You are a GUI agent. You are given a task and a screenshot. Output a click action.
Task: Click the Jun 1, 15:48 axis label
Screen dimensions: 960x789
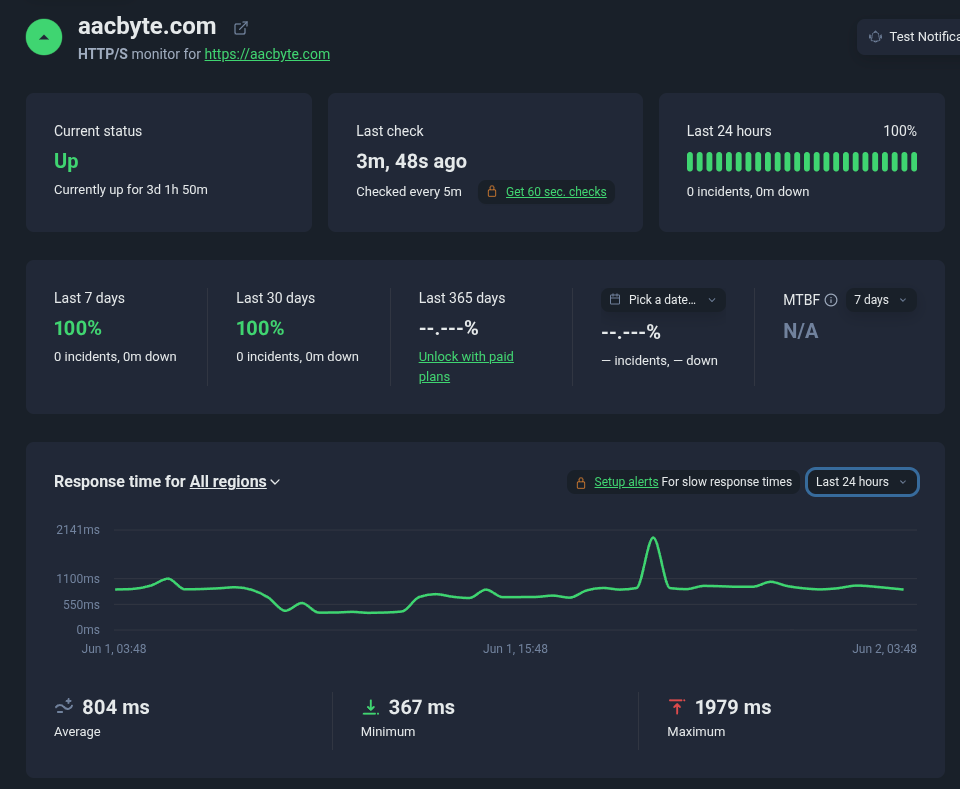[515, 649]
